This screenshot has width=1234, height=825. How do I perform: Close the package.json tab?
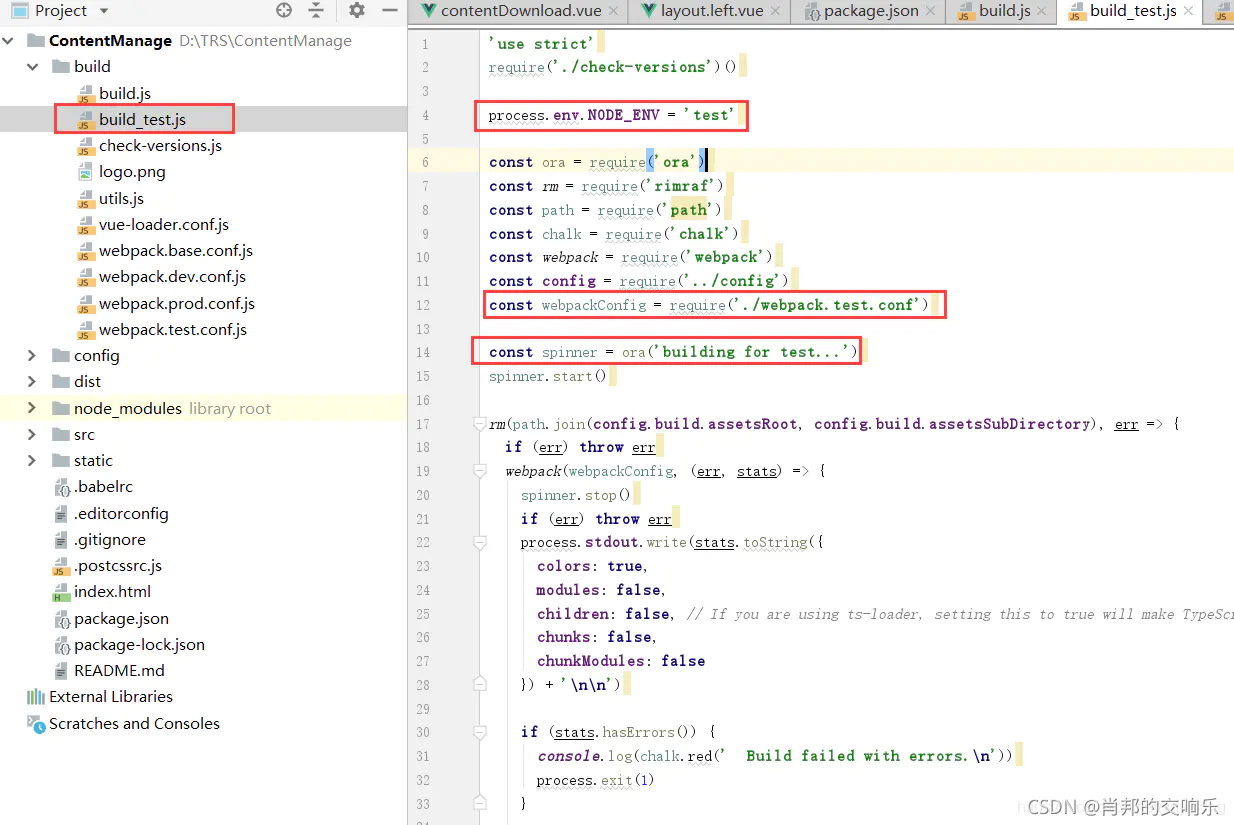tap(931, 12)
